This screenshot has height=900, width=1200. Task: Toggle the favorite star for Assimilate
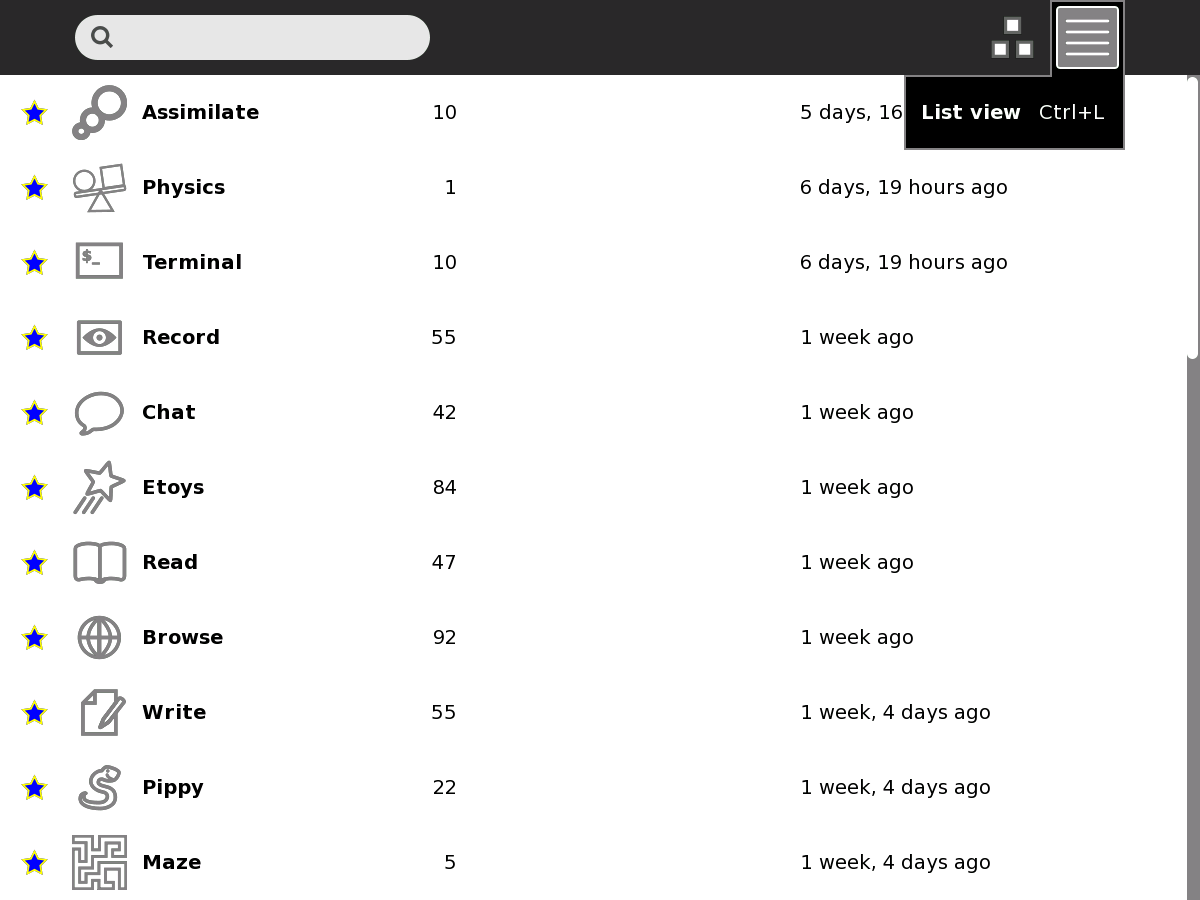34,113
